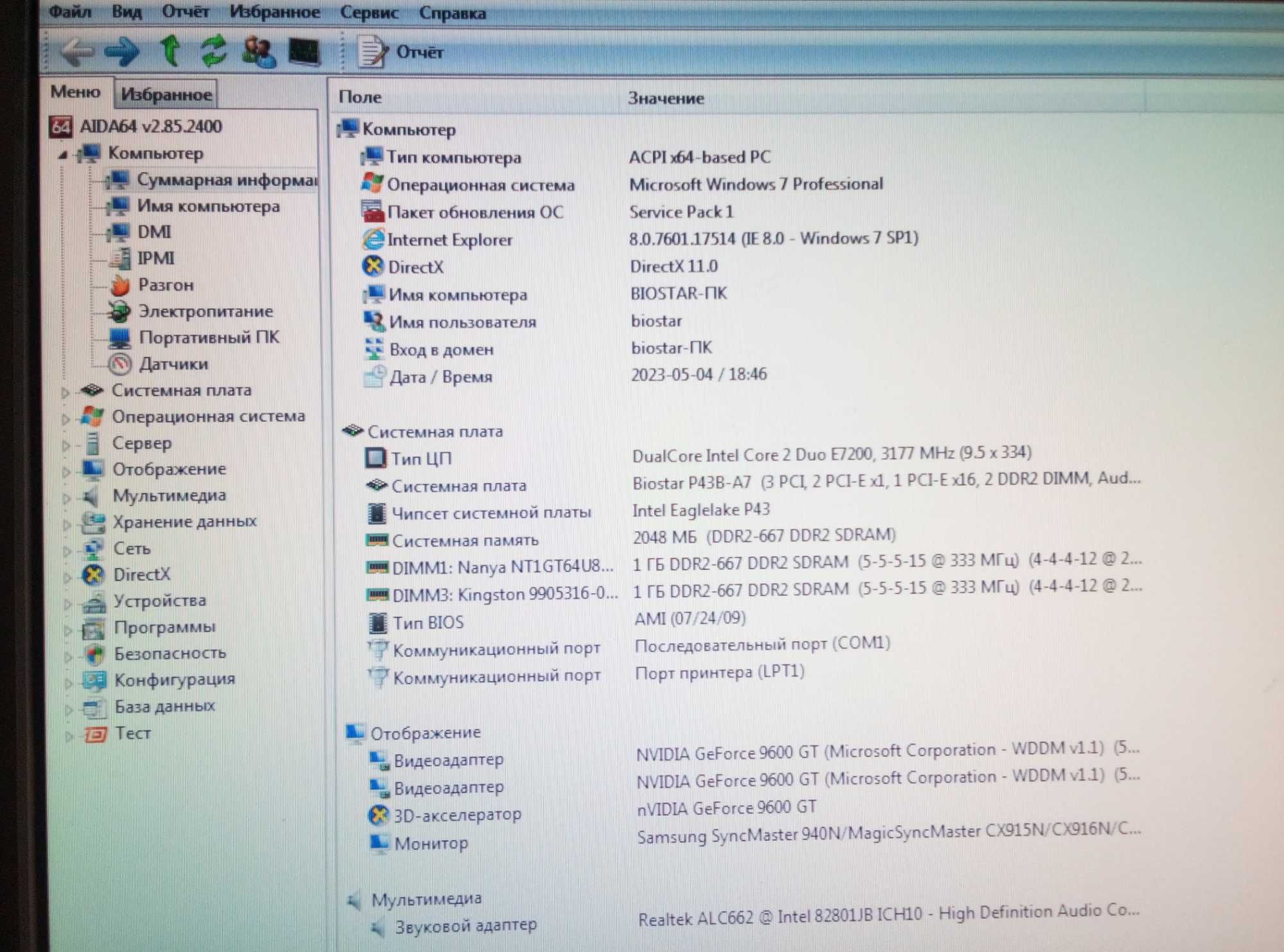The image size is (1284, 952).
Task: Open the DMI tree item
Action: pos(154,232)
